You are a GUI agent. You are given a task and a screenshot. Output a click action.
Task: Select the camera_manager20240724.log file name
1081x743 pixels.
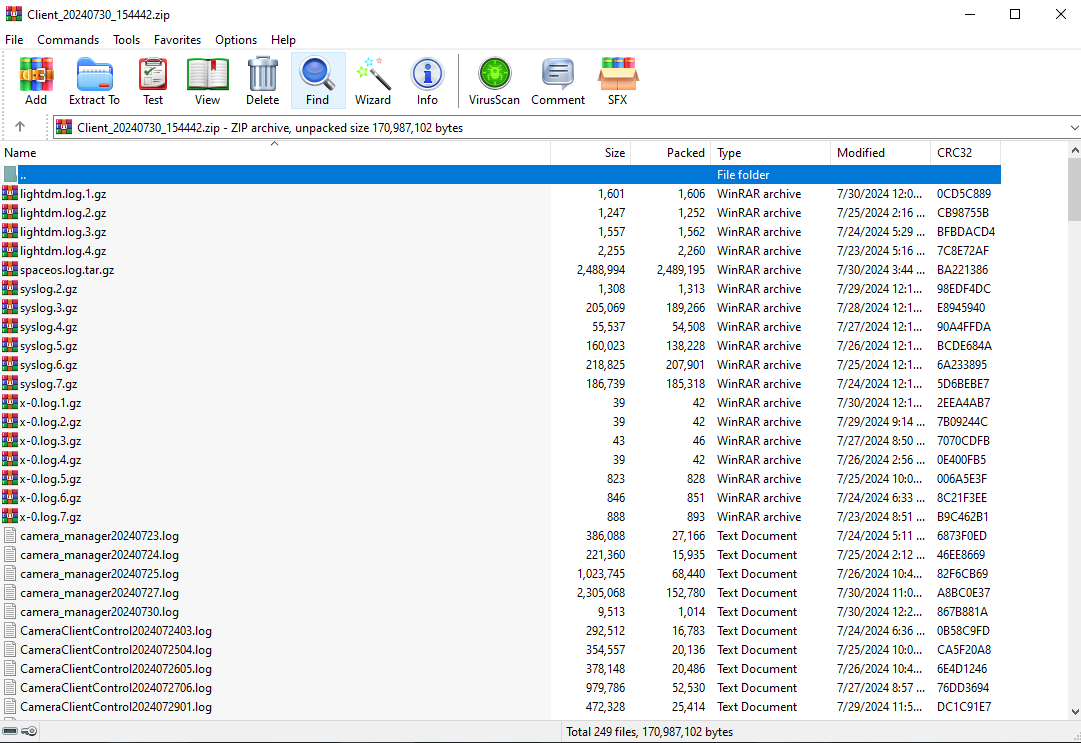pos(100,555)
